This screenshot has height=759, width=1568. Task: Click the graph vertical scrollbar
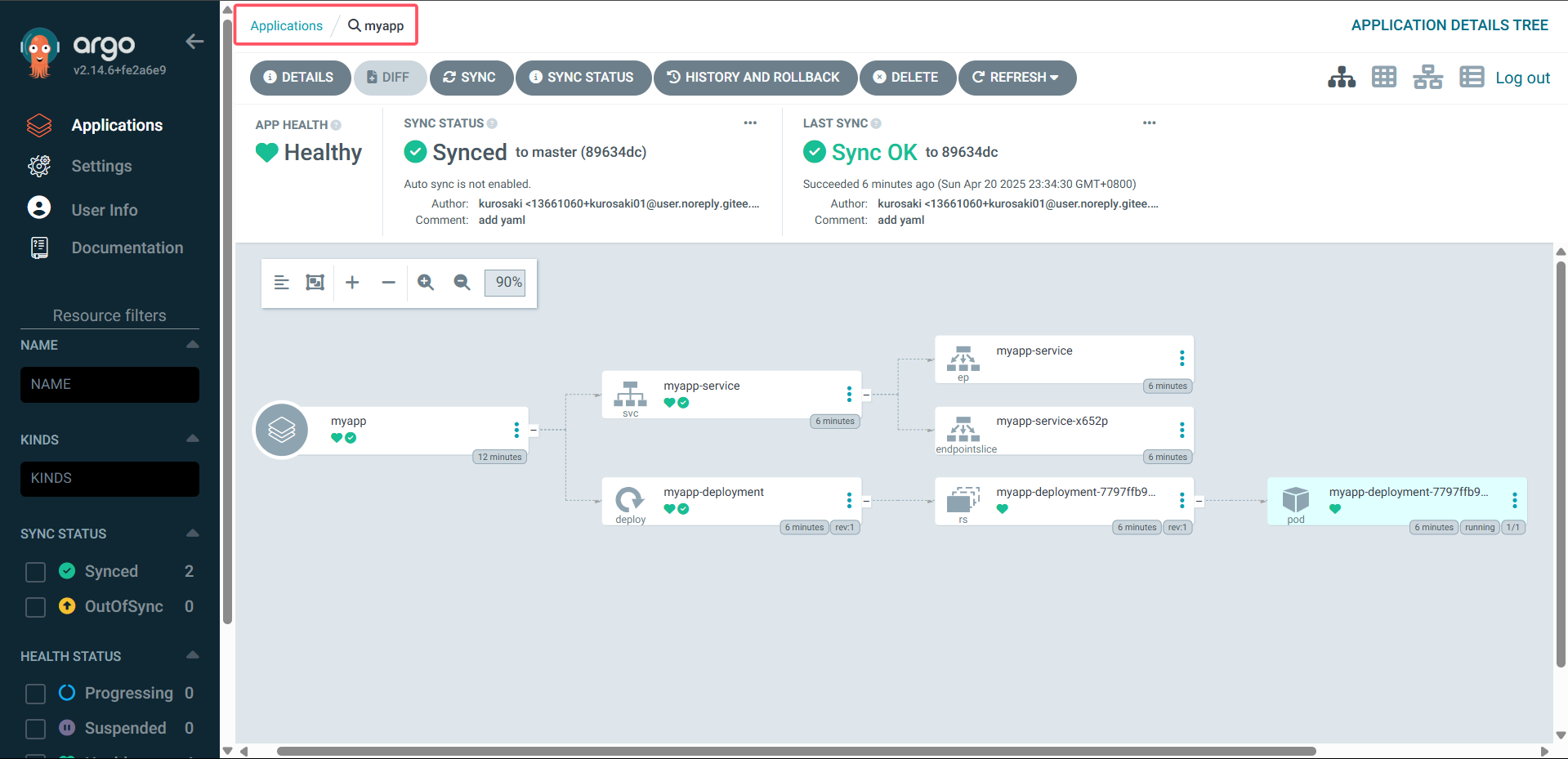1561,466
